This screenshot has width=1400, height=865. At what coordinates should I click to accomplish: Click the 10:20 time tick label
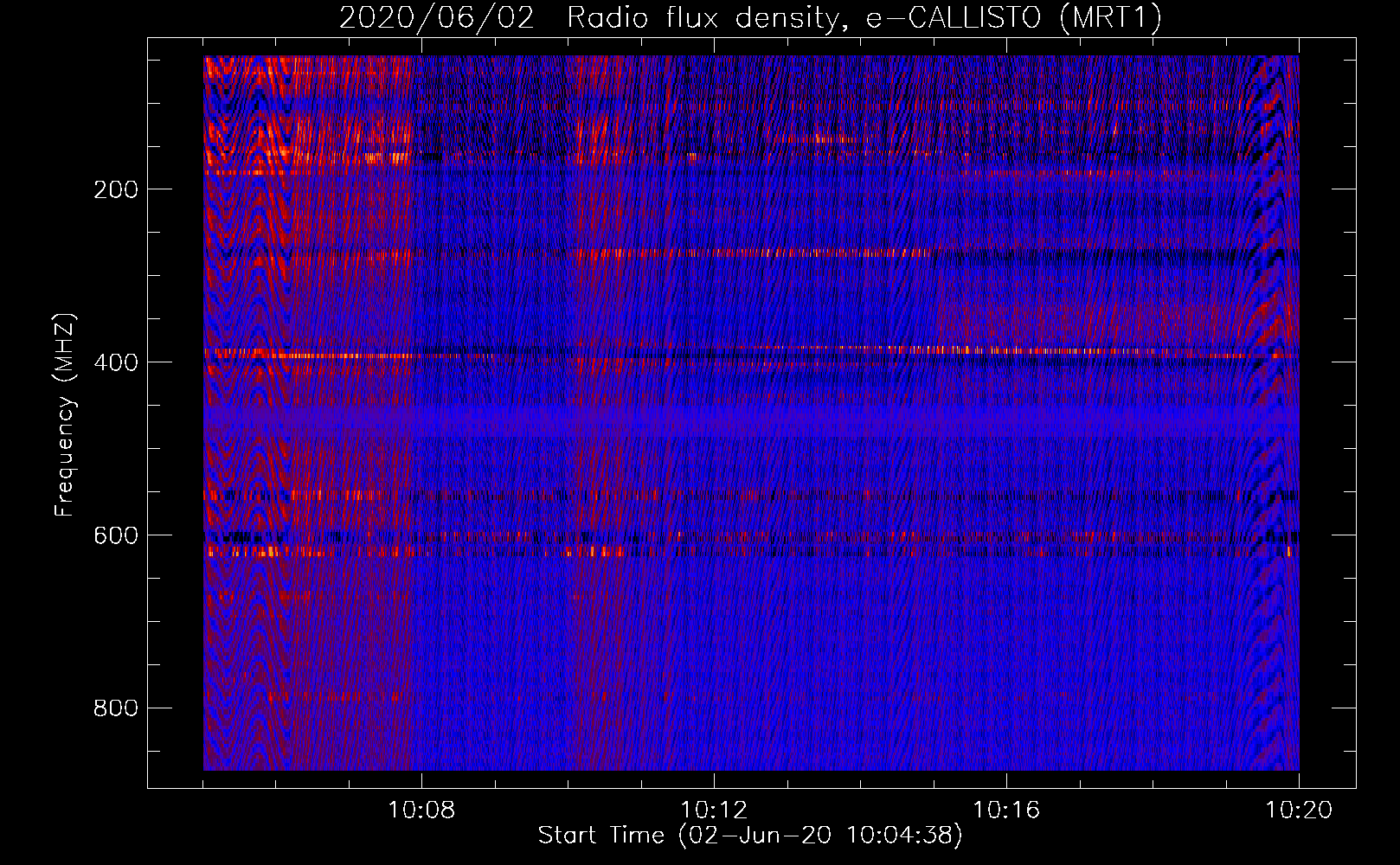coord(1299,811)
